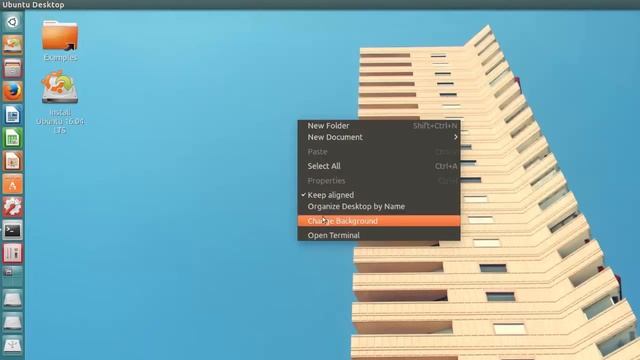The image size is (640, 360).
Task: Open the Ubuntu Dash search launcher icon
Action: [x=12, y=22]
